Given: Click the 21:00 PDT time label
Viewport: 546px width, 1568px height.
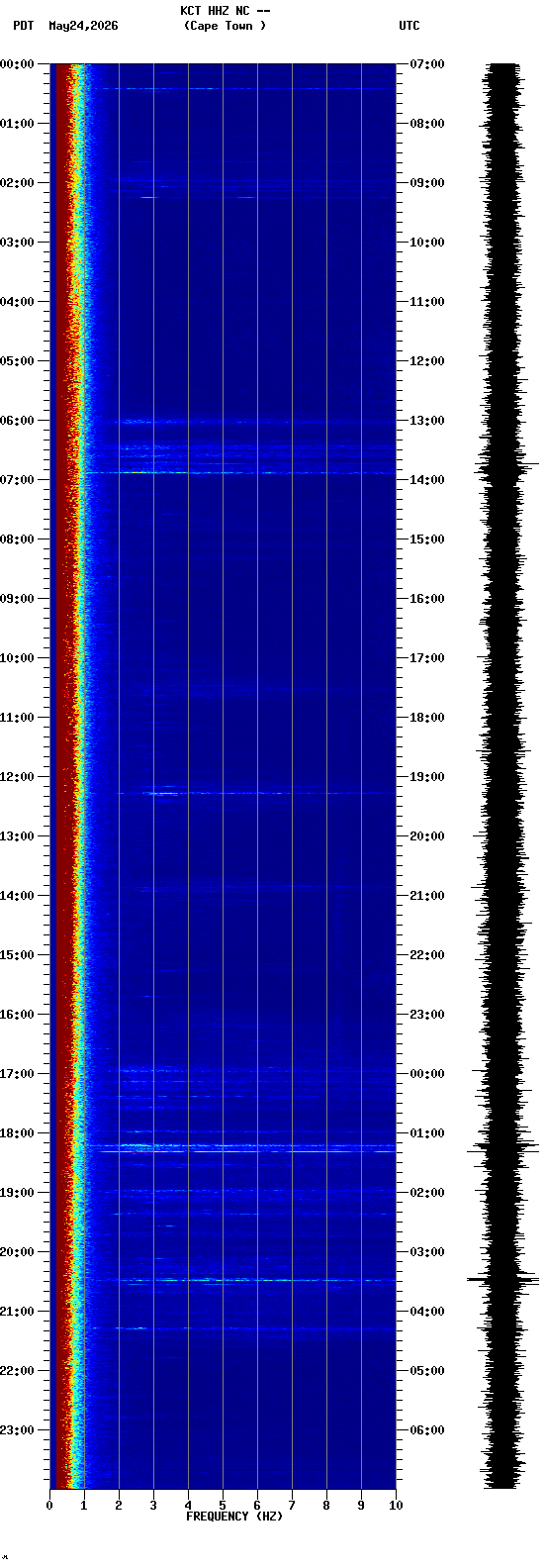Looking at the screenshot, I should pos(17,1312).
